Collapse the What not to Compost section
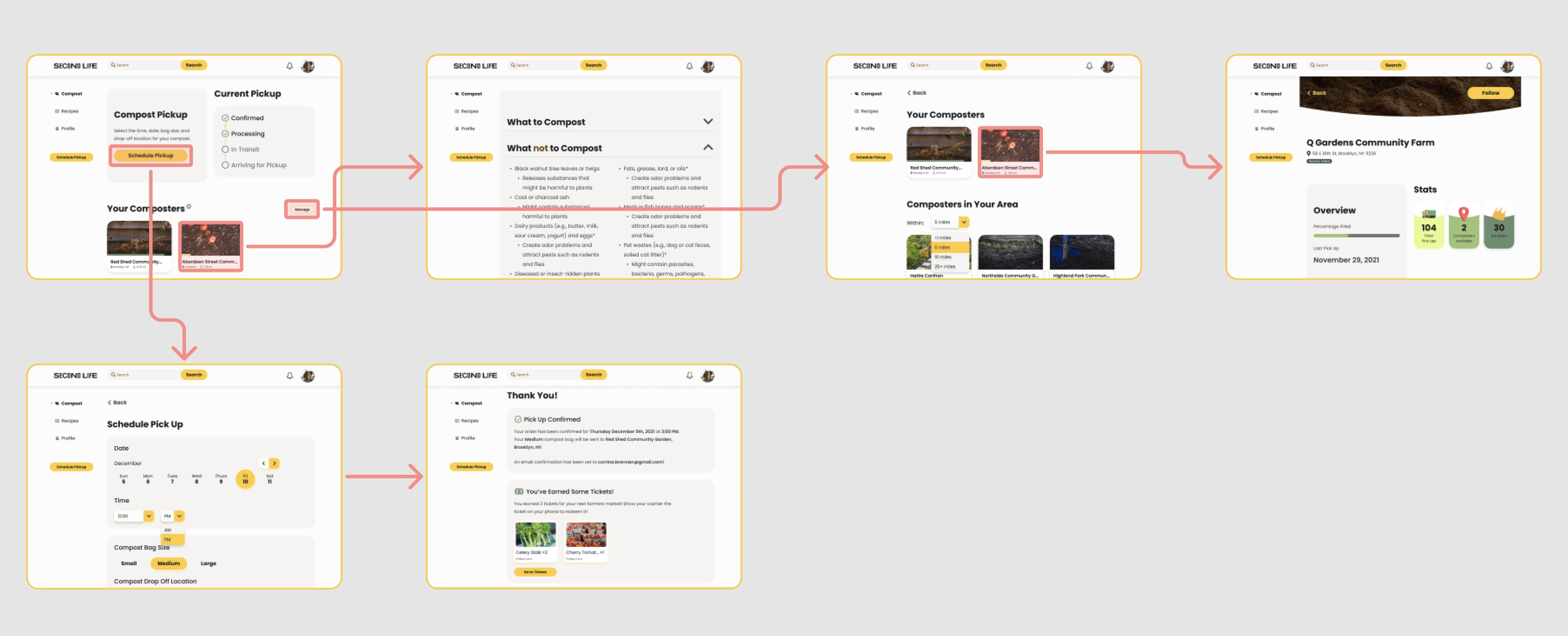 (707, 147)
